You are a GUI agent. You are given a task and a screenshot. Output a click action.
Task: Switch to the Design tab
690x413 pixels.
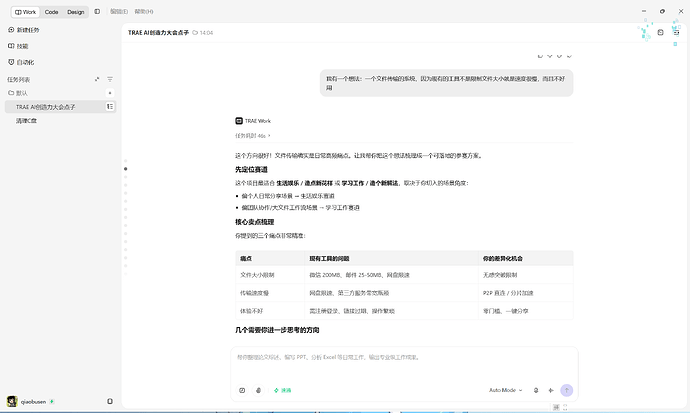coord(76,12)
